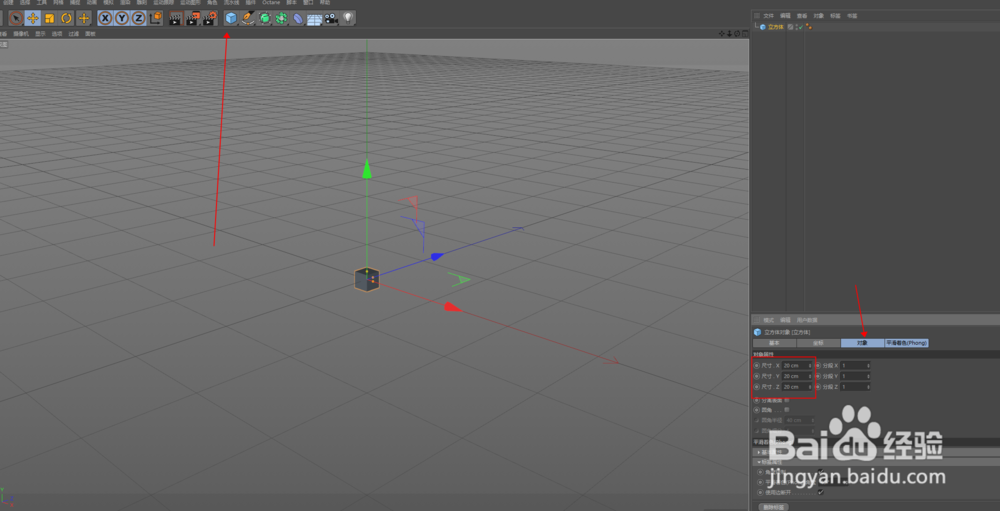Open the viewport 摄像机 menu

[21, 34]
